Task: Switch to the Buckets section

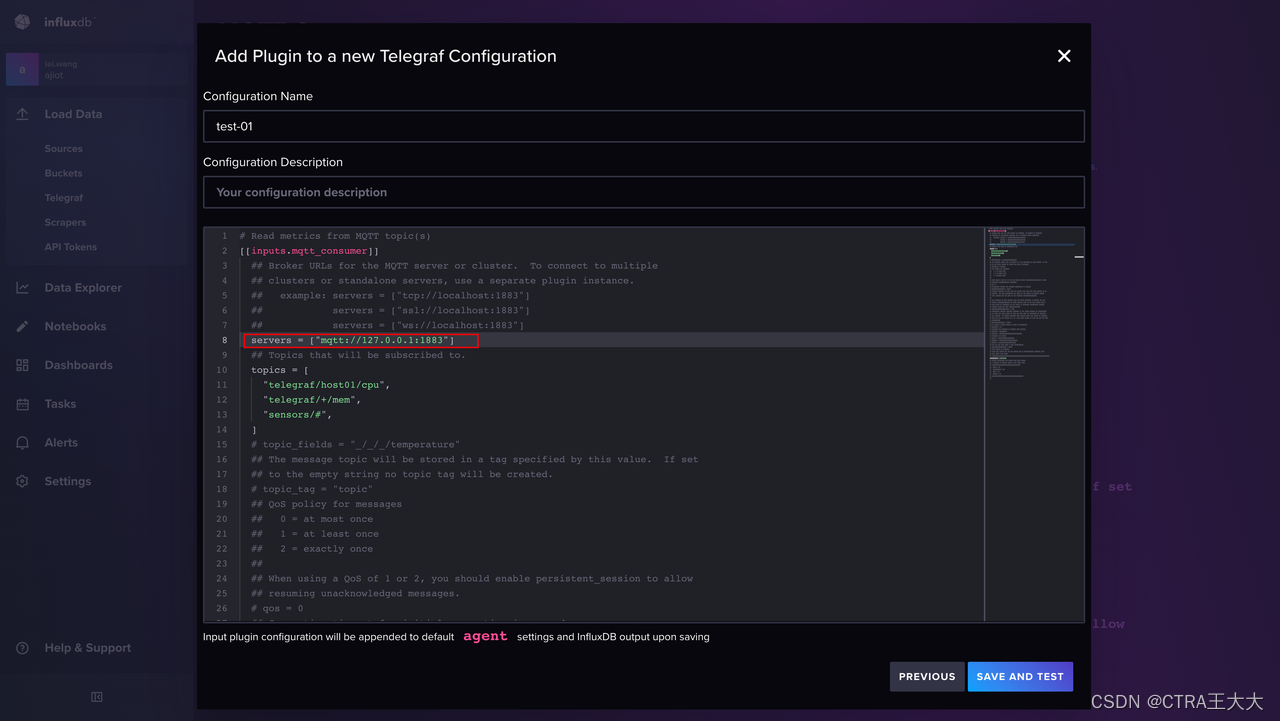Action: pyautogui.click(x=63, y=172)
